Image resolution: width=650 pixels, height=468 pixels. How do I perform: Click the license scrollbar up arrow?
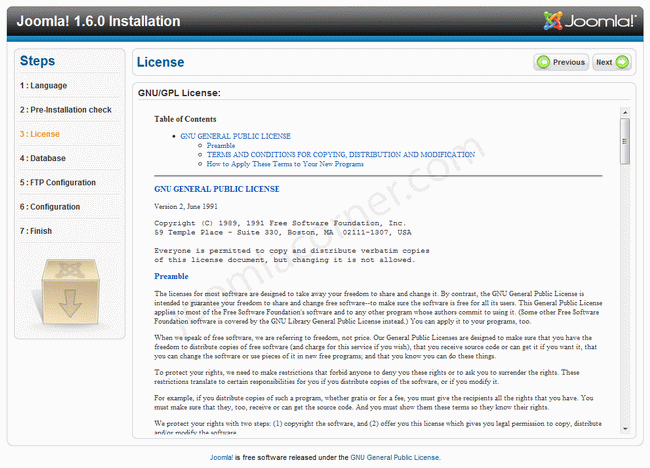[x=625, y=112]
